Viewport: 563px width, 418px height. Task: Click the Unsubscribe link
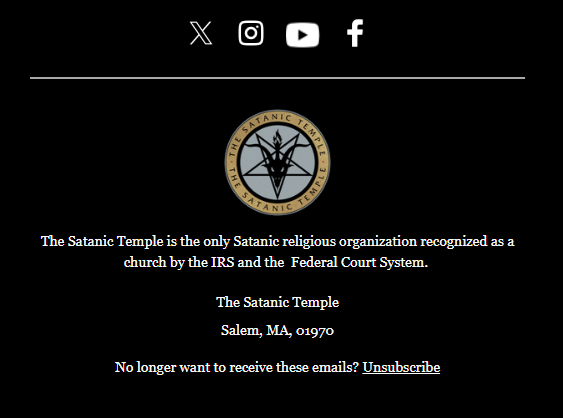(401, 367)
